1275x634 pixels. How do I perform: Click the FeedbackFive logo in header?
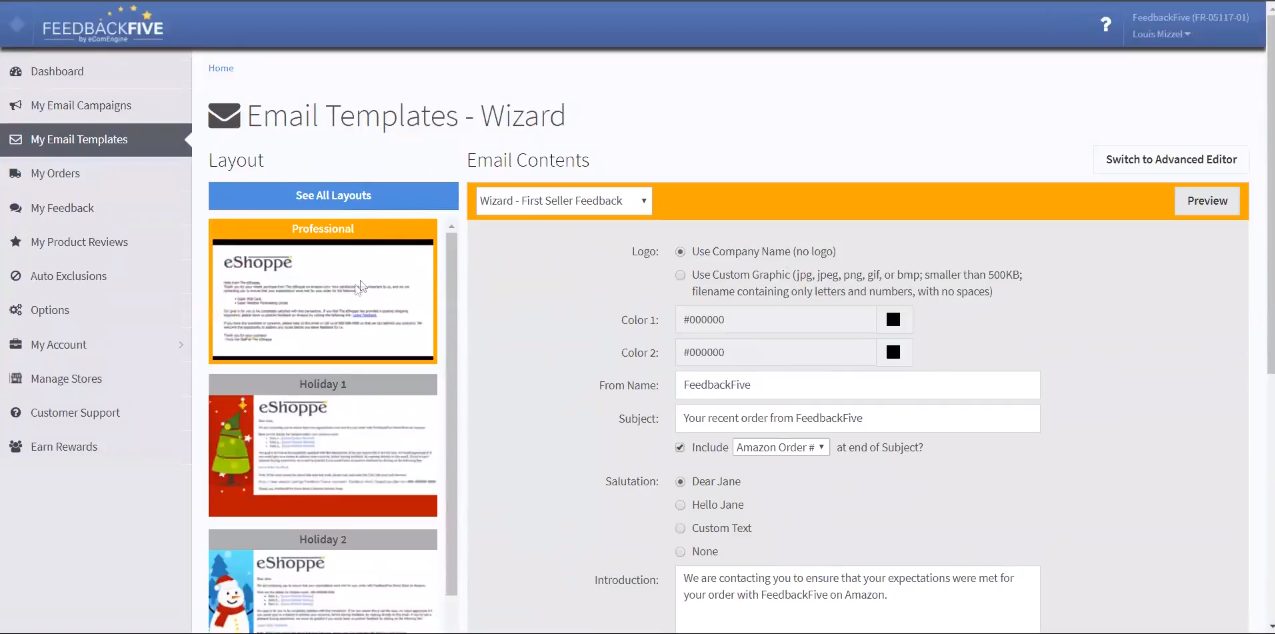pyautogui.click(x=102, y=25)
